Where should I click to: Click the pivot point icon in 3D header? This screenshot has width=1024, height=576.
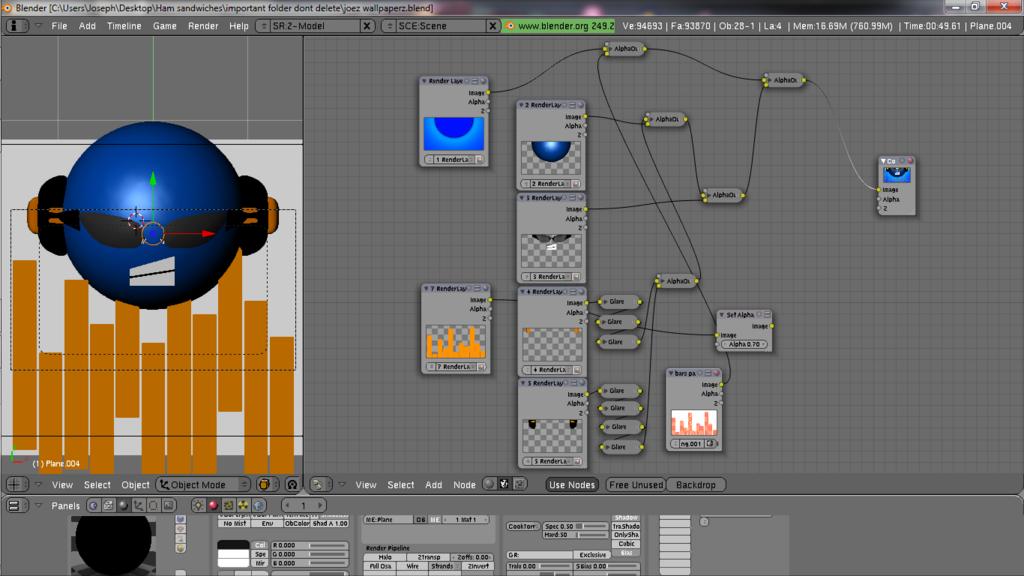(x=292, y=485)
